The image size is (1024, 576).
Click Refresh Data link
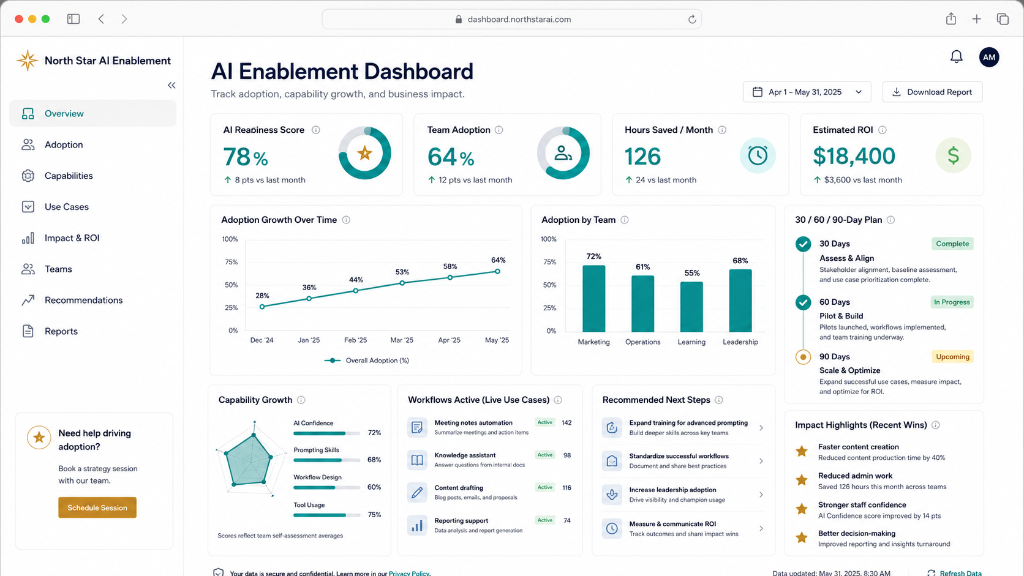click(x=954, y=573)
